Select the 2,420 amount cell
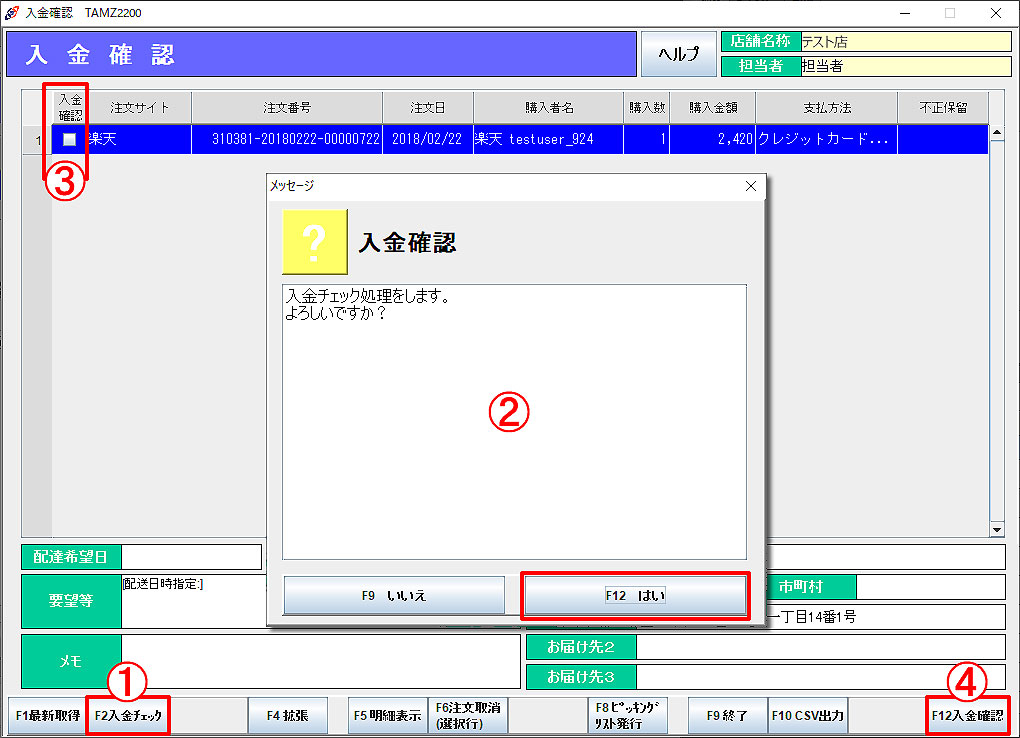The height and width of the screenshot is (738, 1020). pyautogui.click(x=713, y=139)
